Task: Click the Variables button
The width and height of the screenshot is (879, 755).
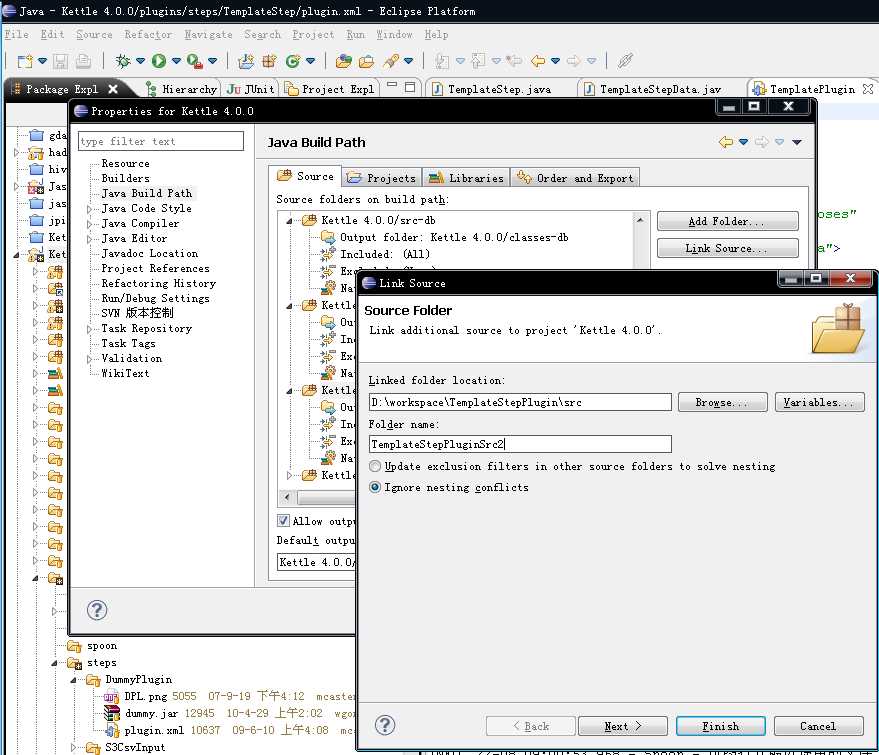Action: click(819, 402)
